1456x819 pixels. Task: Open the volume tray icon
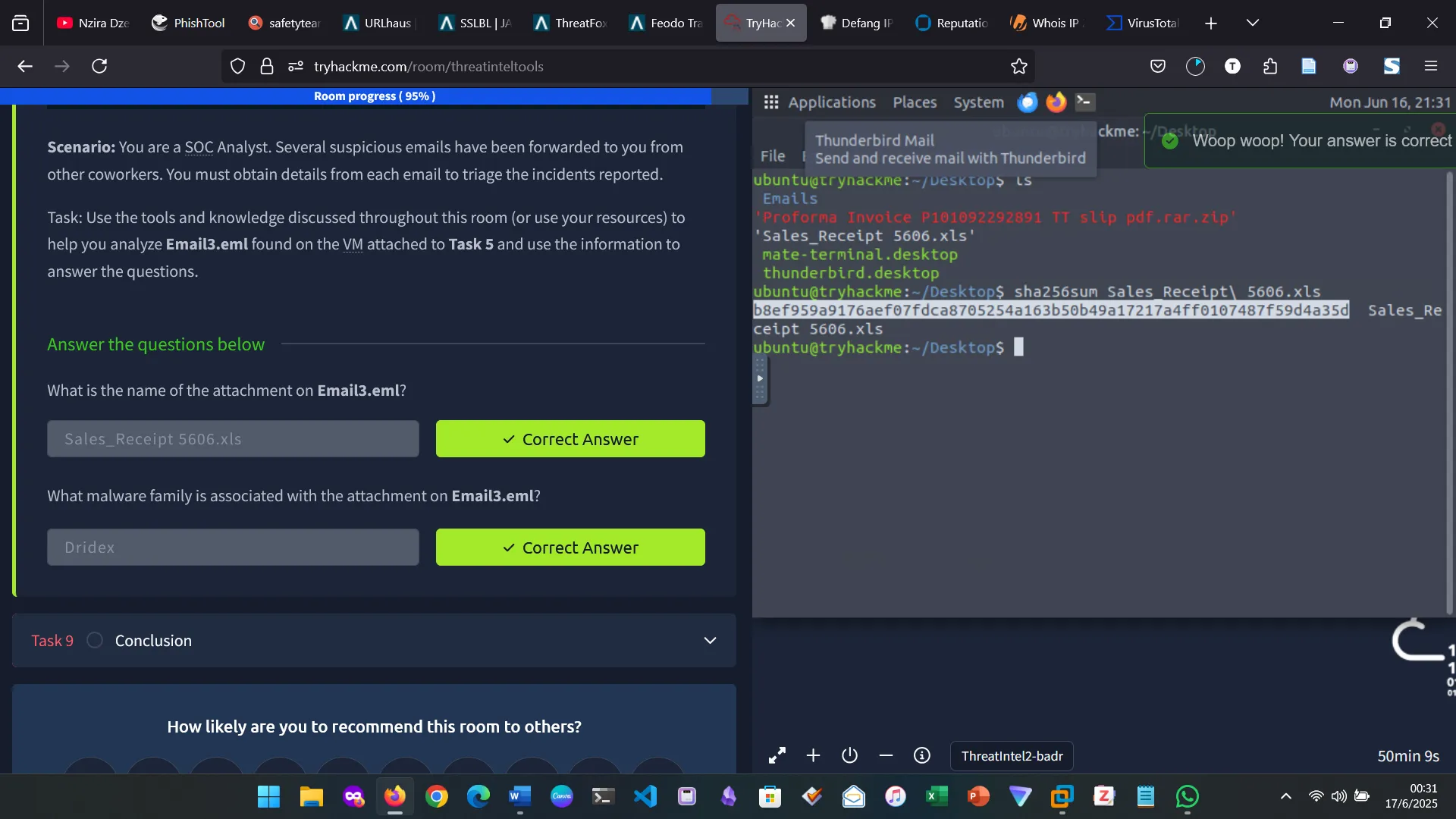point(1339,796)
